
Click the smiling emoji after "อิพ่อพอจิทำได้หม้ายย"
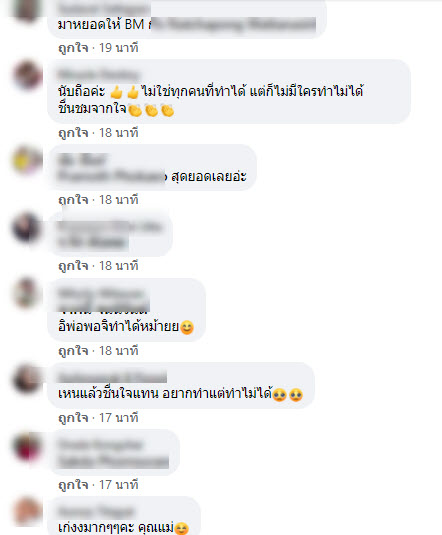187,328
